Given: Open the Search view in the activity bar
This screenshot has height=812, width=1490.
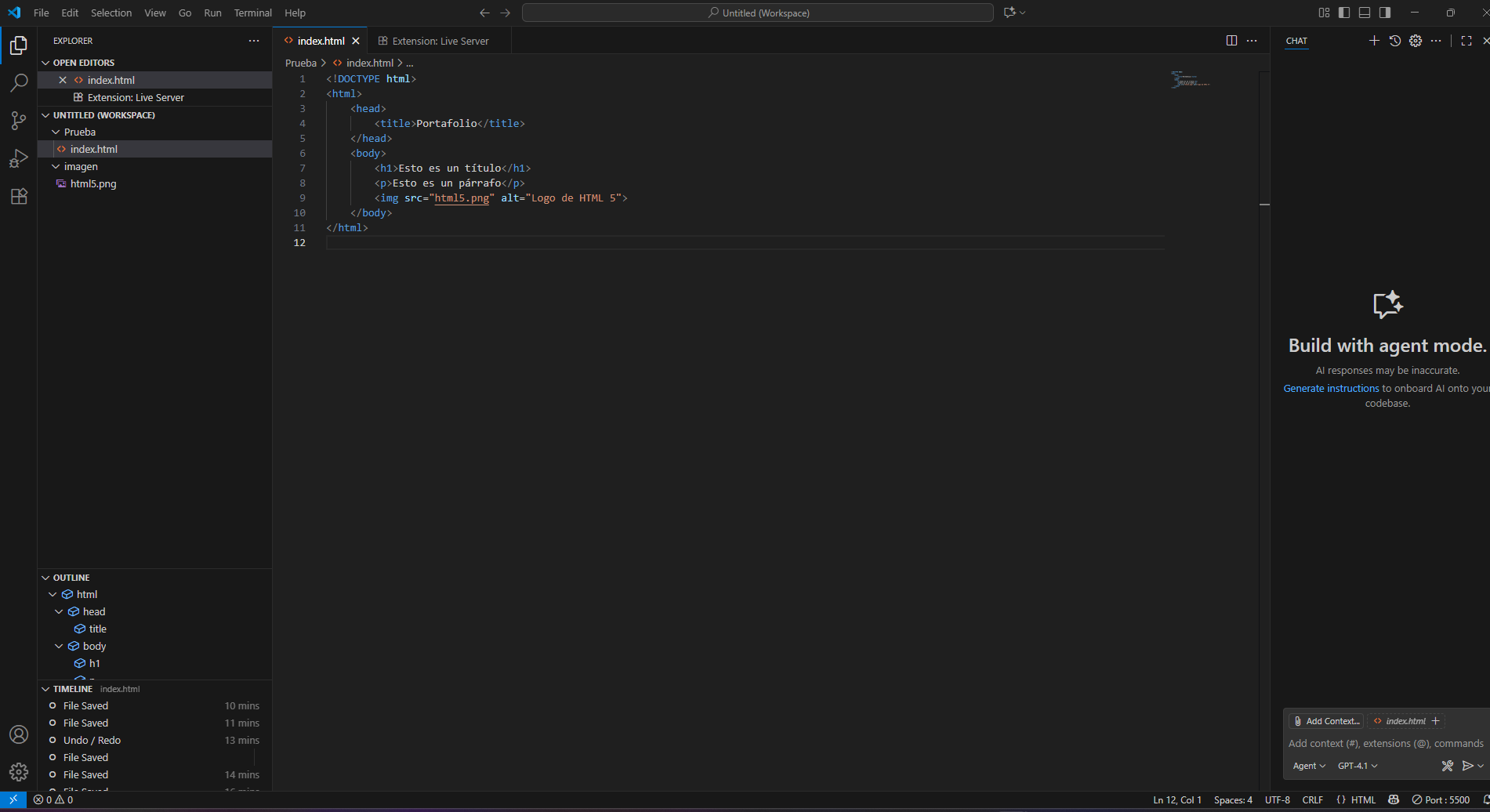Looking at the screenshot, I should tap(19, 83).
